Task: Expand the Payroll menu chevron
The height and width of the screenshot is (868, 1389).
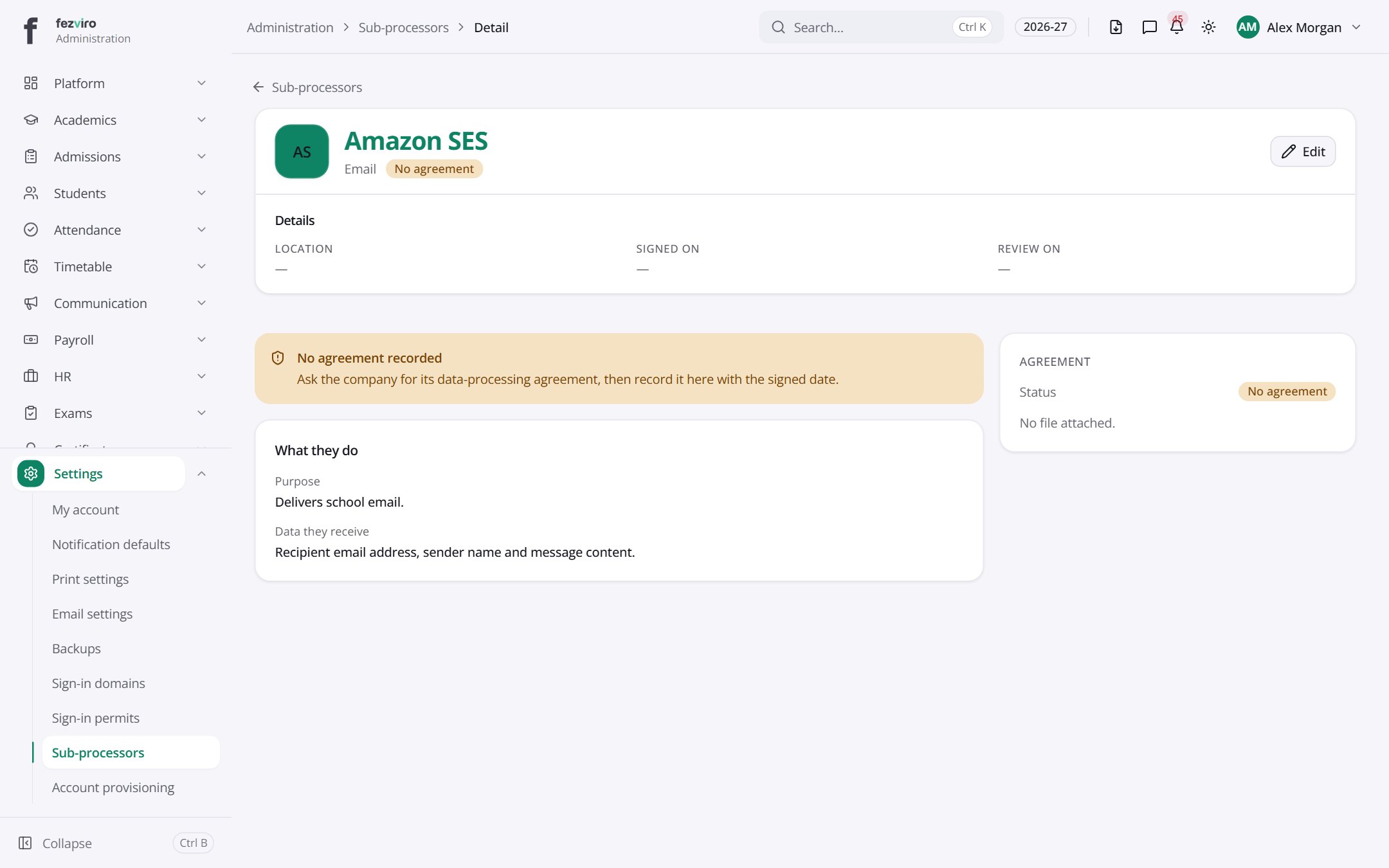Action: point(201,339)
